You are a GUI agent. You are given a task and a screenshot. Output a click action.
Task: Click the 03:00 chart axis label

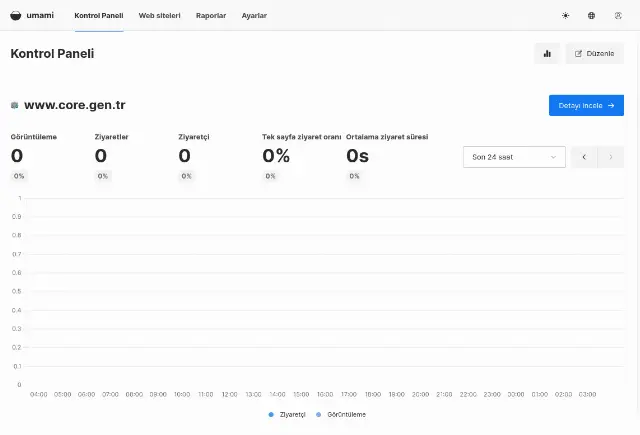click(587, 395)
